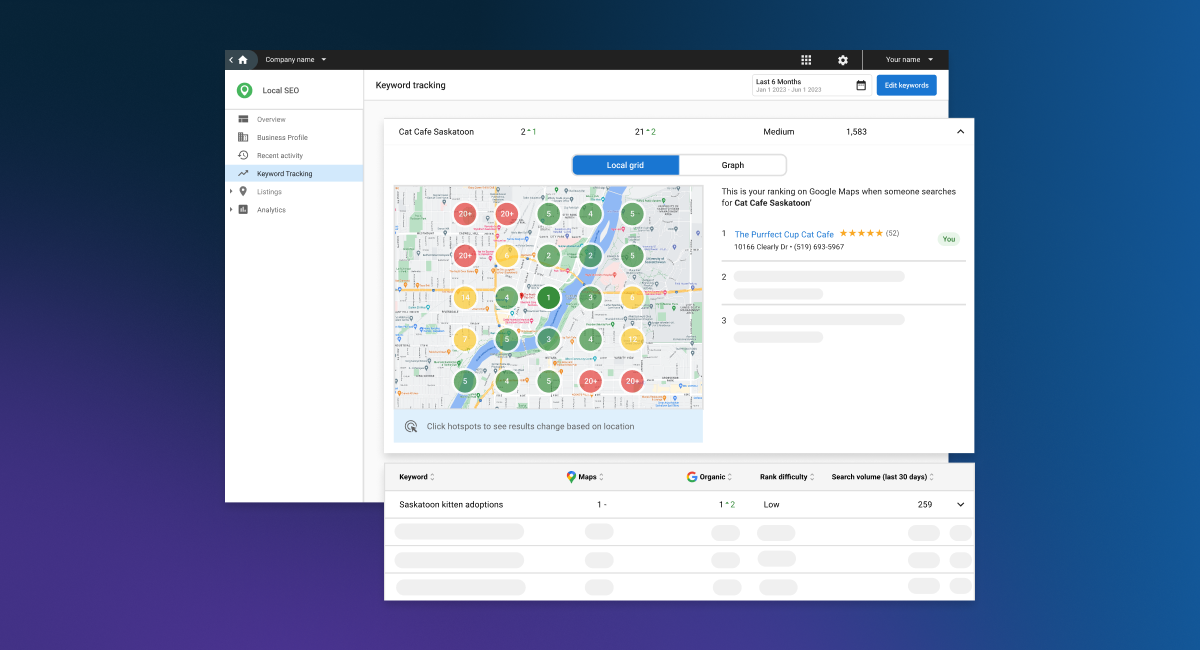Click the Keyword Tracking trend icon
1200x650 pixels.
(243, 173)
